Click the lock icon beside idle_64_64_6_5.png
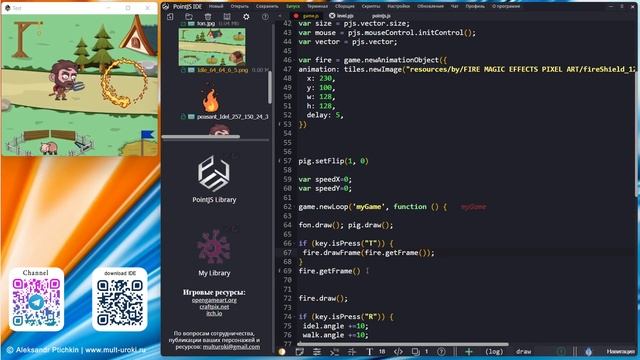This screenshot has width=640, height=360. (x=183, y=70)
